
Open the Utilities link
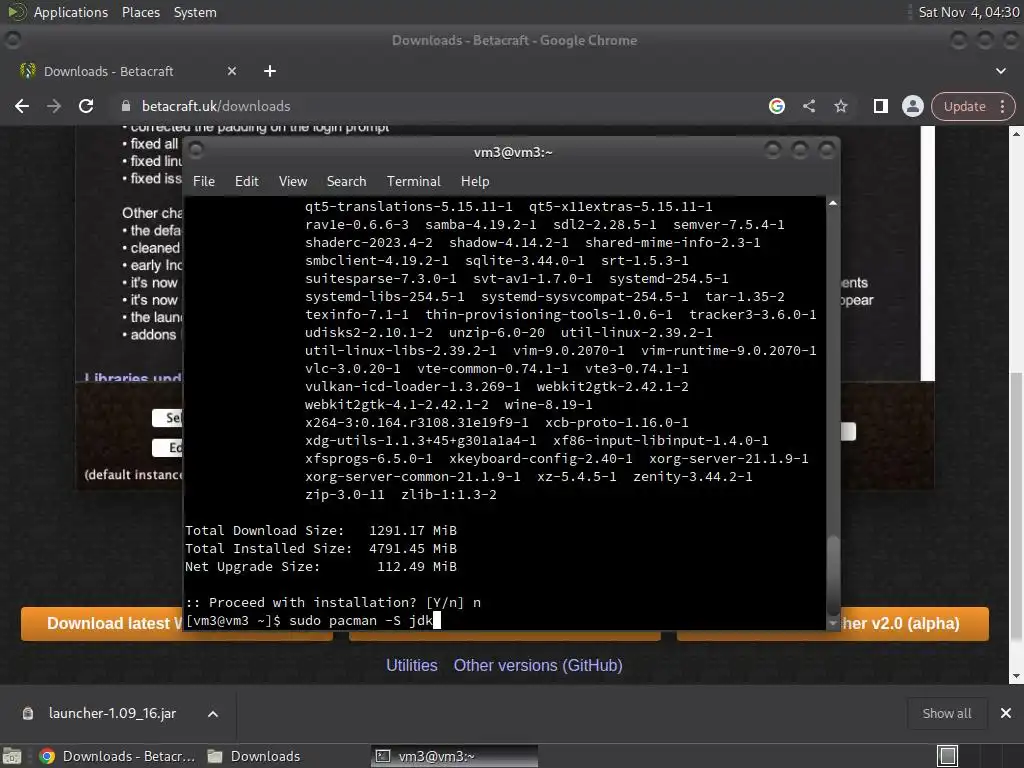(411, 665)
